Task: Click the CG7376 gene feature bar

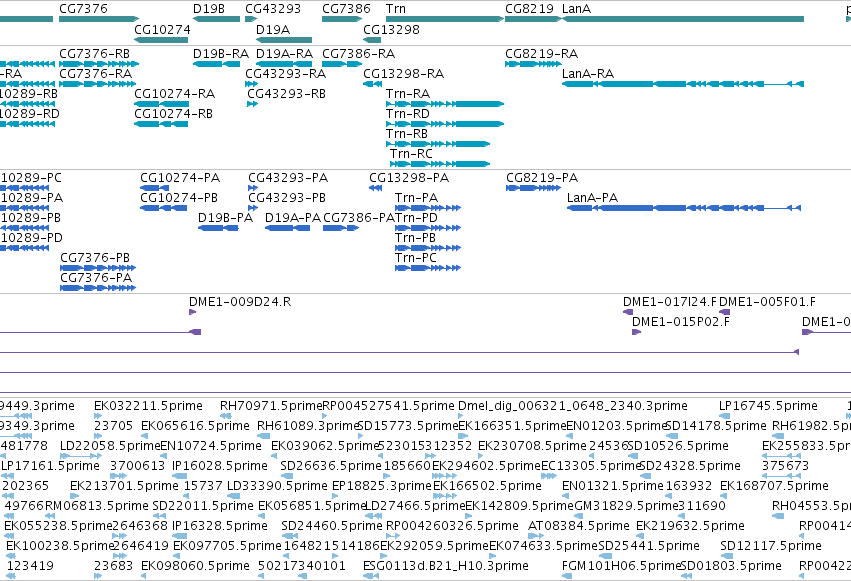Action: pos(99,19)
